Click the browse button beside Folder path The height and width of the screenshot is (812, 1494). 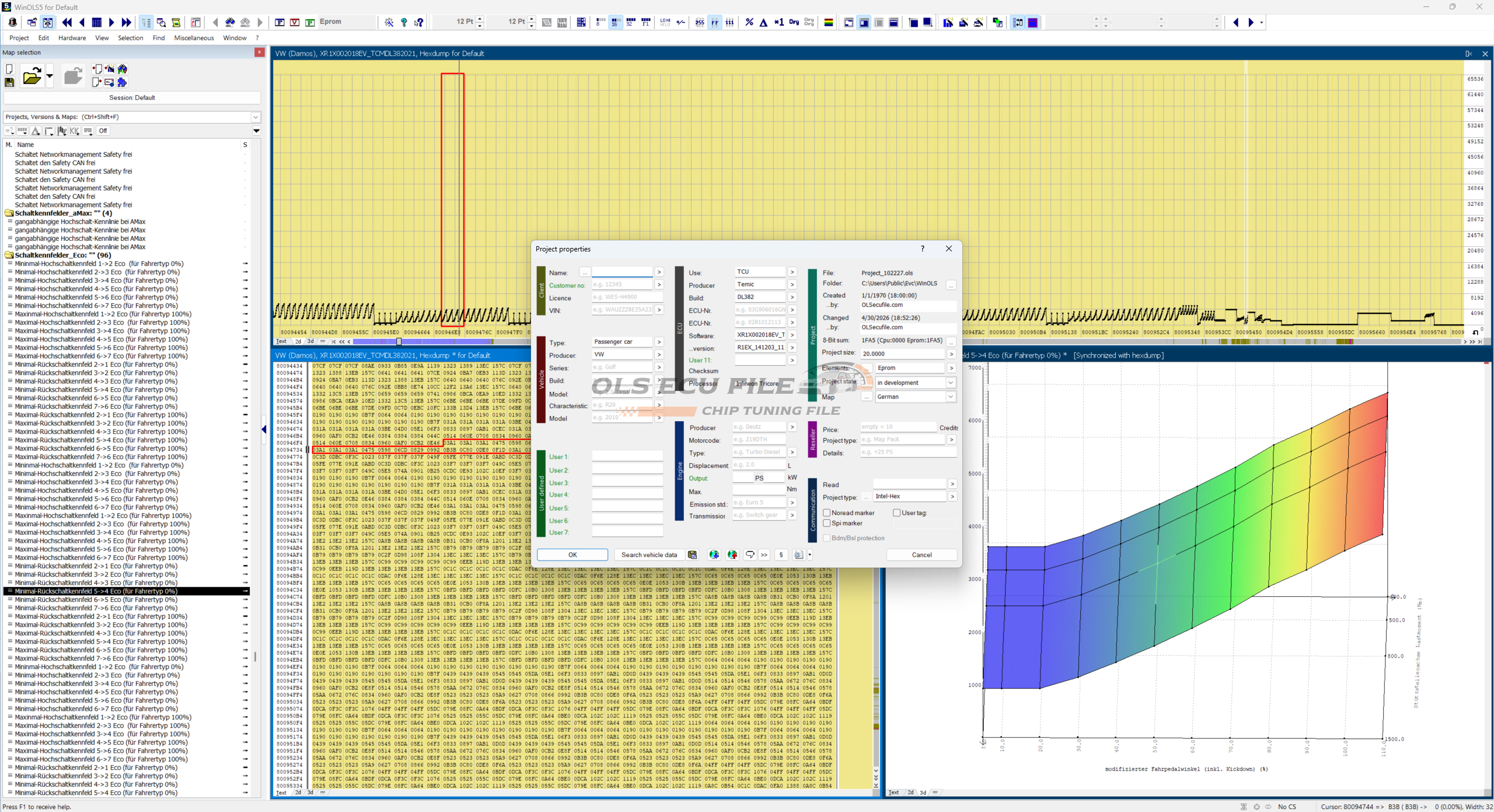tap(951, 285)
